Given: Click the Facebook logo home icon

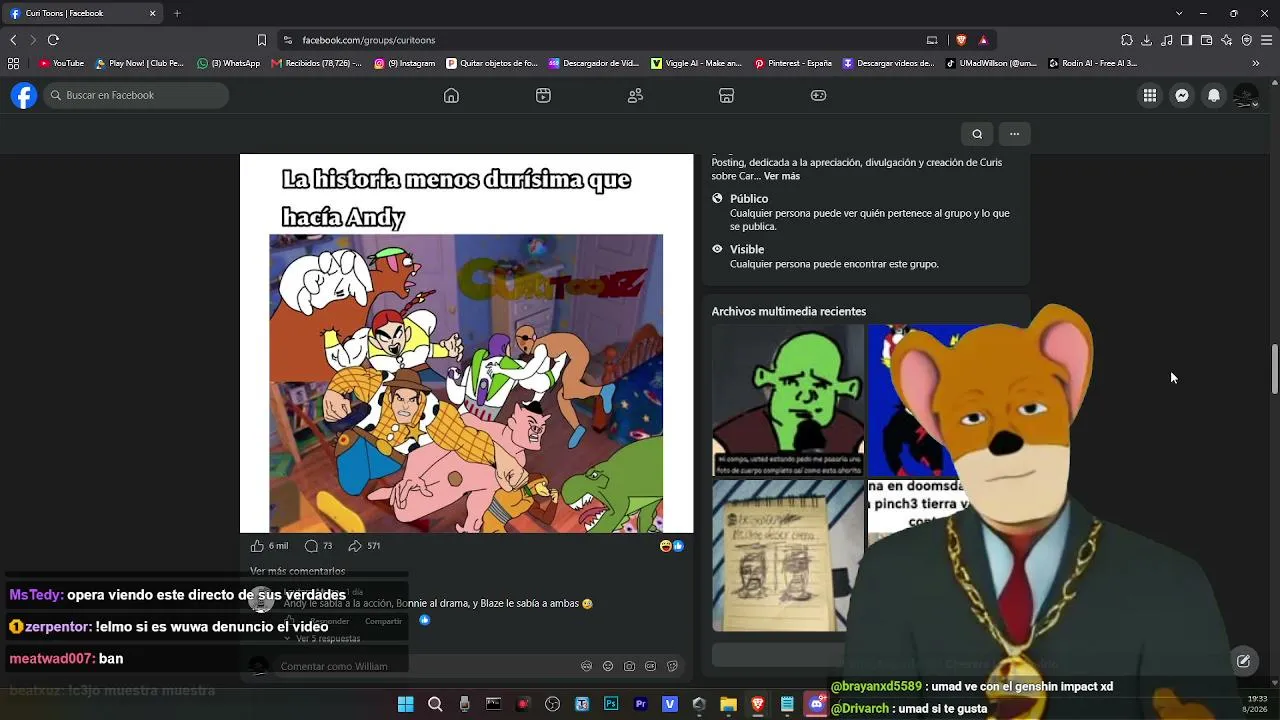Looking at the screenshot, I should 24,95.
